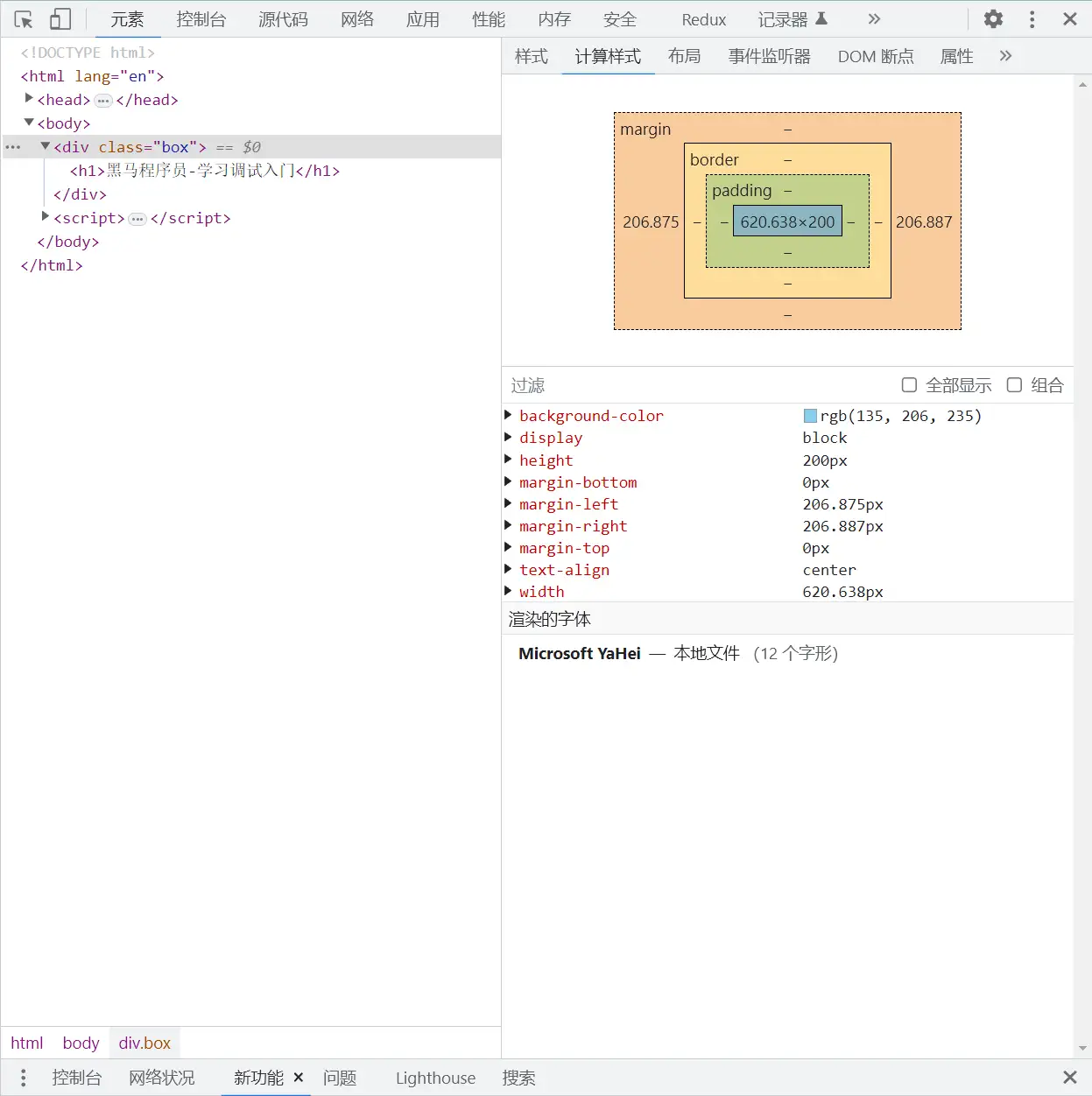Open the customize DevTools three-dot menu
The width and height of the screenshot is (1092, 1096).
pyautogui.click(x=1032, y=19)
